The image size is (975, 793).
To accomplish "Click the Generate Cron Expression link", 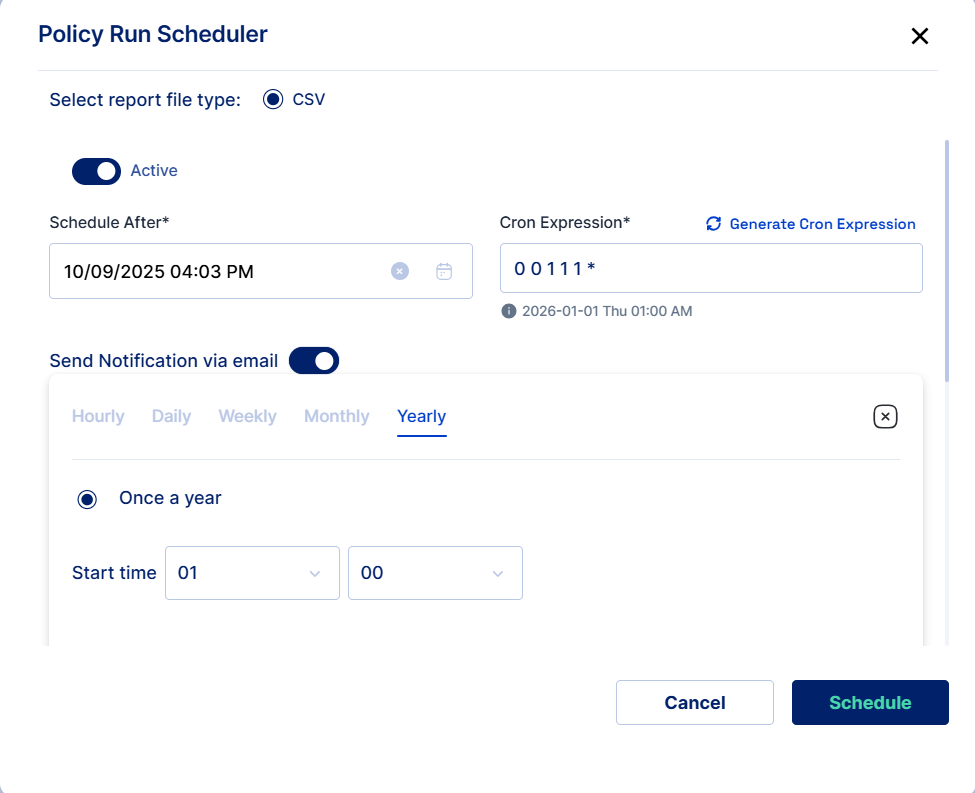I will click(822, 224).
